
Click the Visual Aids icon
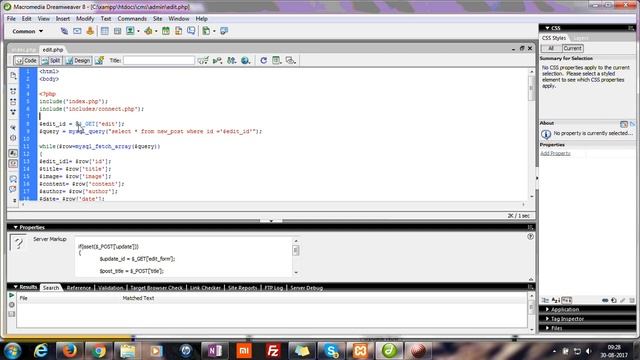pos(291,60)
